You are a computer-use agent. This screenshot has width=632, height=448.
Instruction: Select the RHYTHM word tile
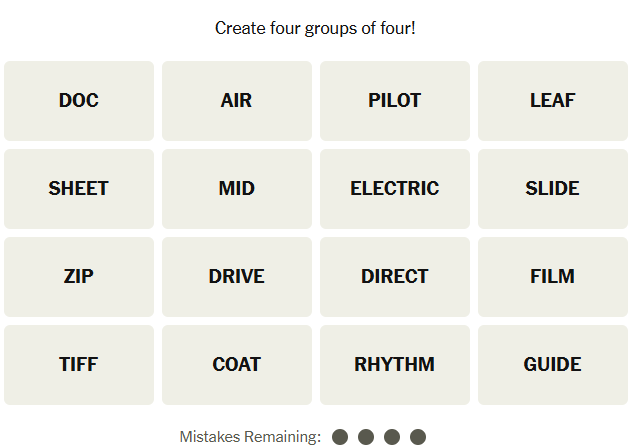pos(395,365)
